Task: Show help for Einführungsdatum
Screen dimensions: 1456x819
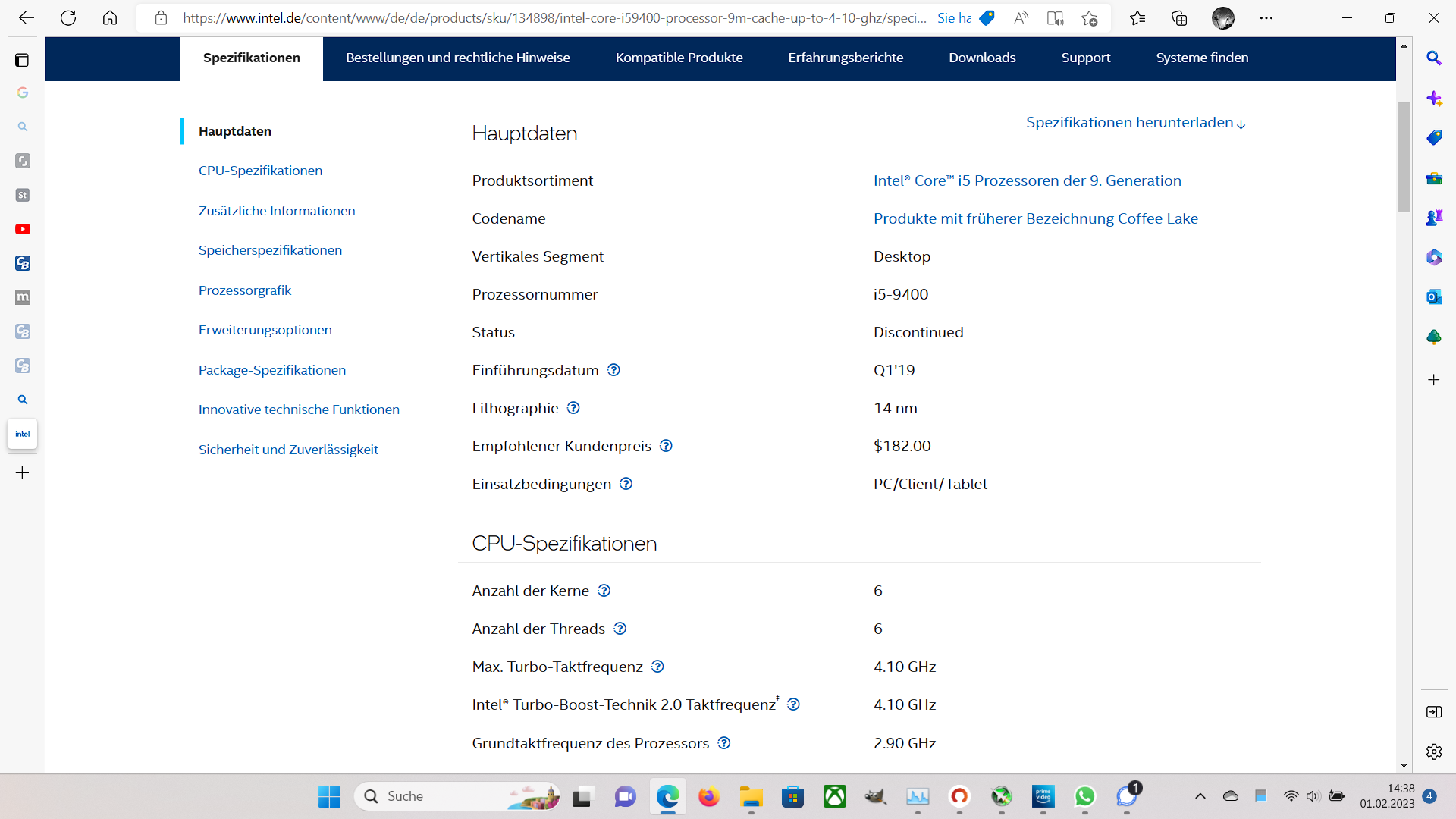Action: tap(614, 370)
